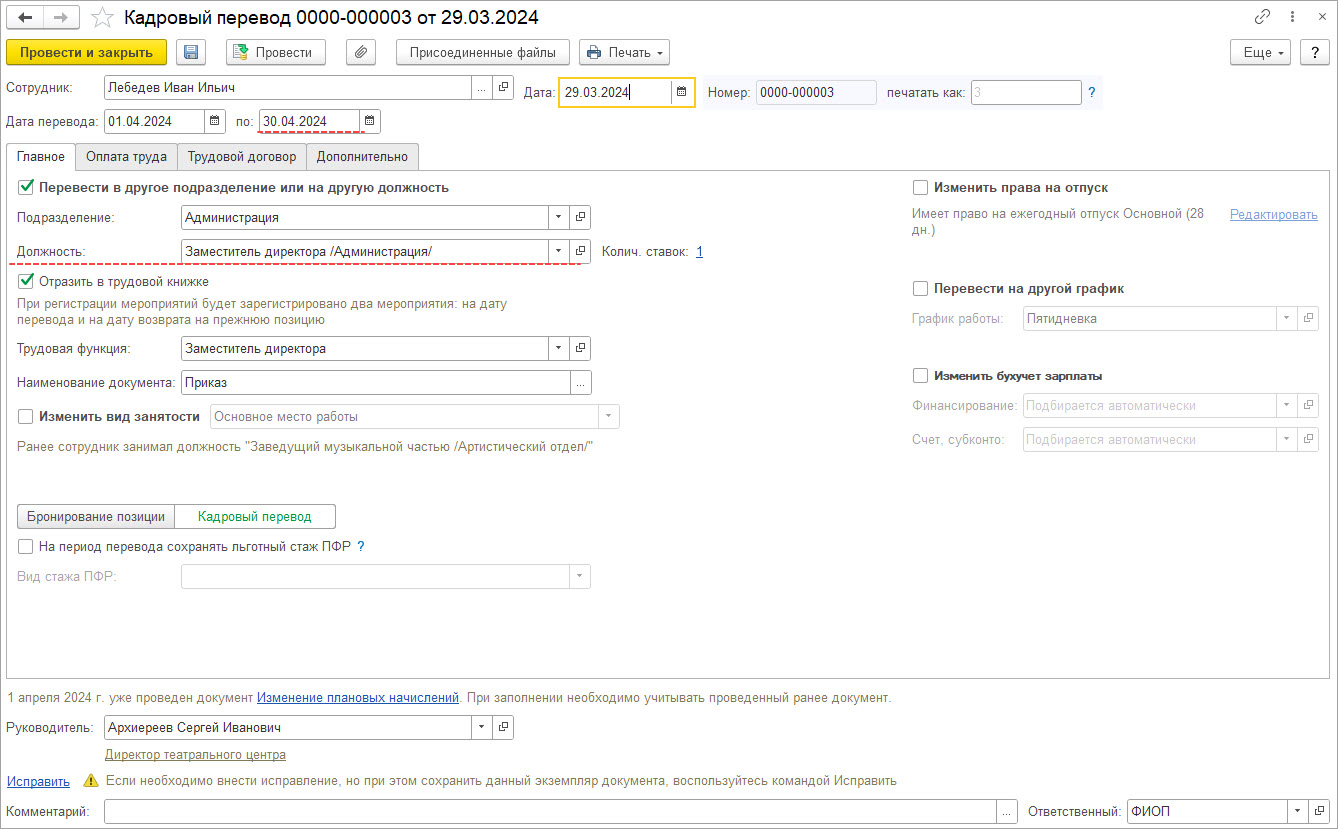Open the Ответственный ФИОП record icon
Image resolution: width=1338 pixels, height=829 pixels.
click(1320, 811)
